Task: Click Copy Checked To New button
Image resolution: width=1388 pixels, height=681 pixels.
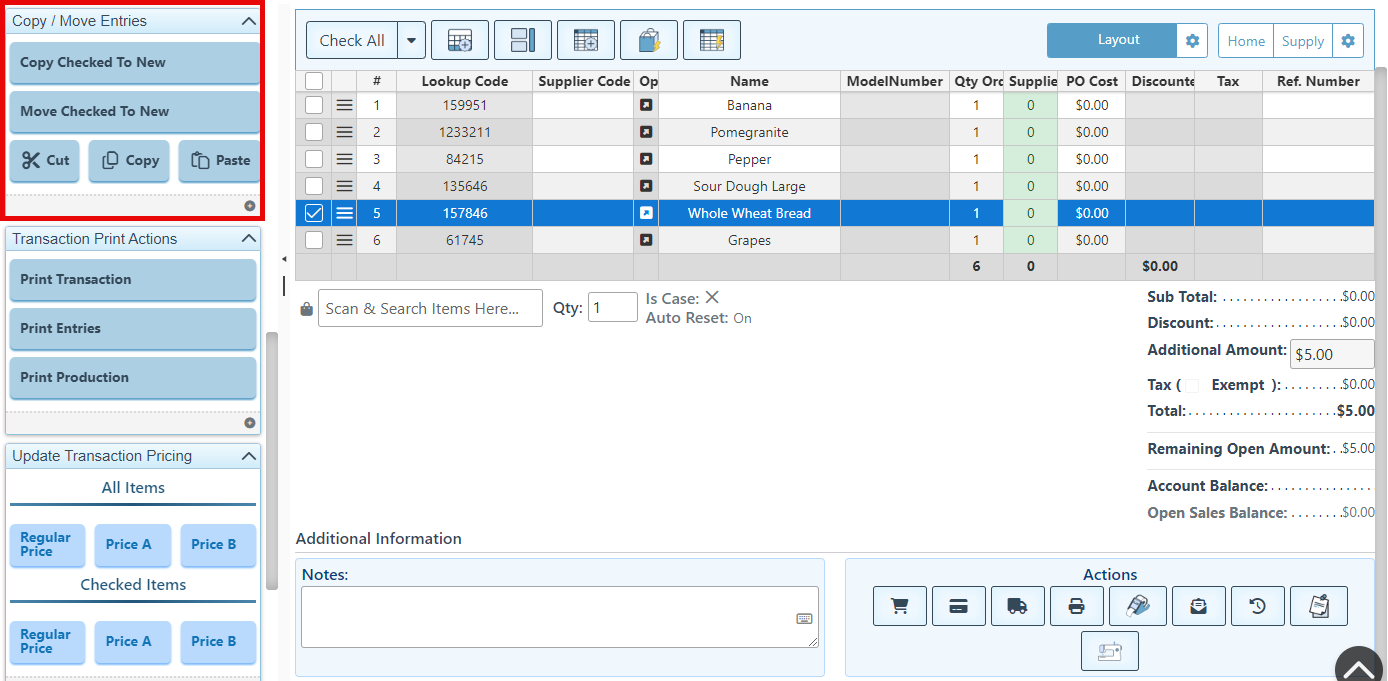Action: point(133,62)
